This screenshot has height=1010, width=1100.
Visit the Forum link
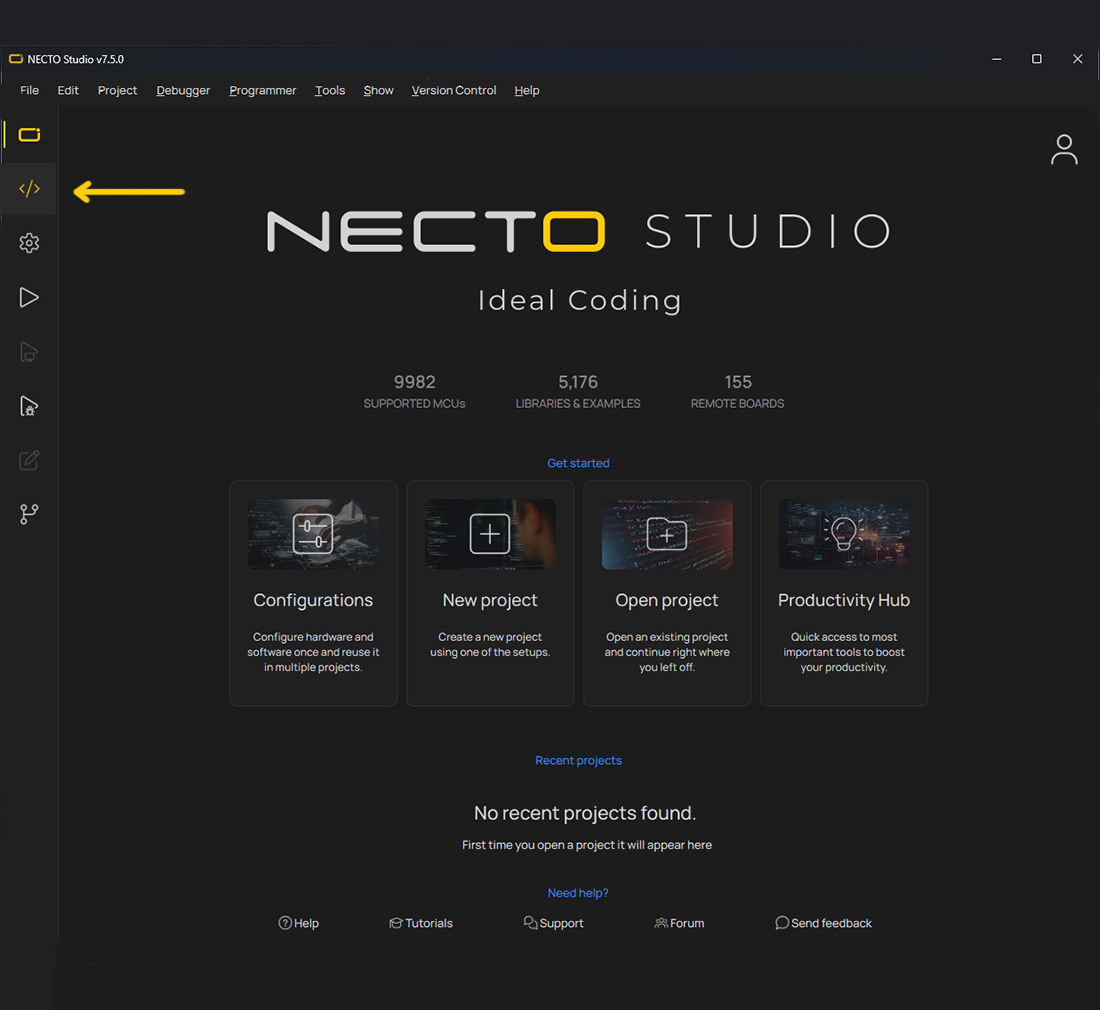pos(679,923)
